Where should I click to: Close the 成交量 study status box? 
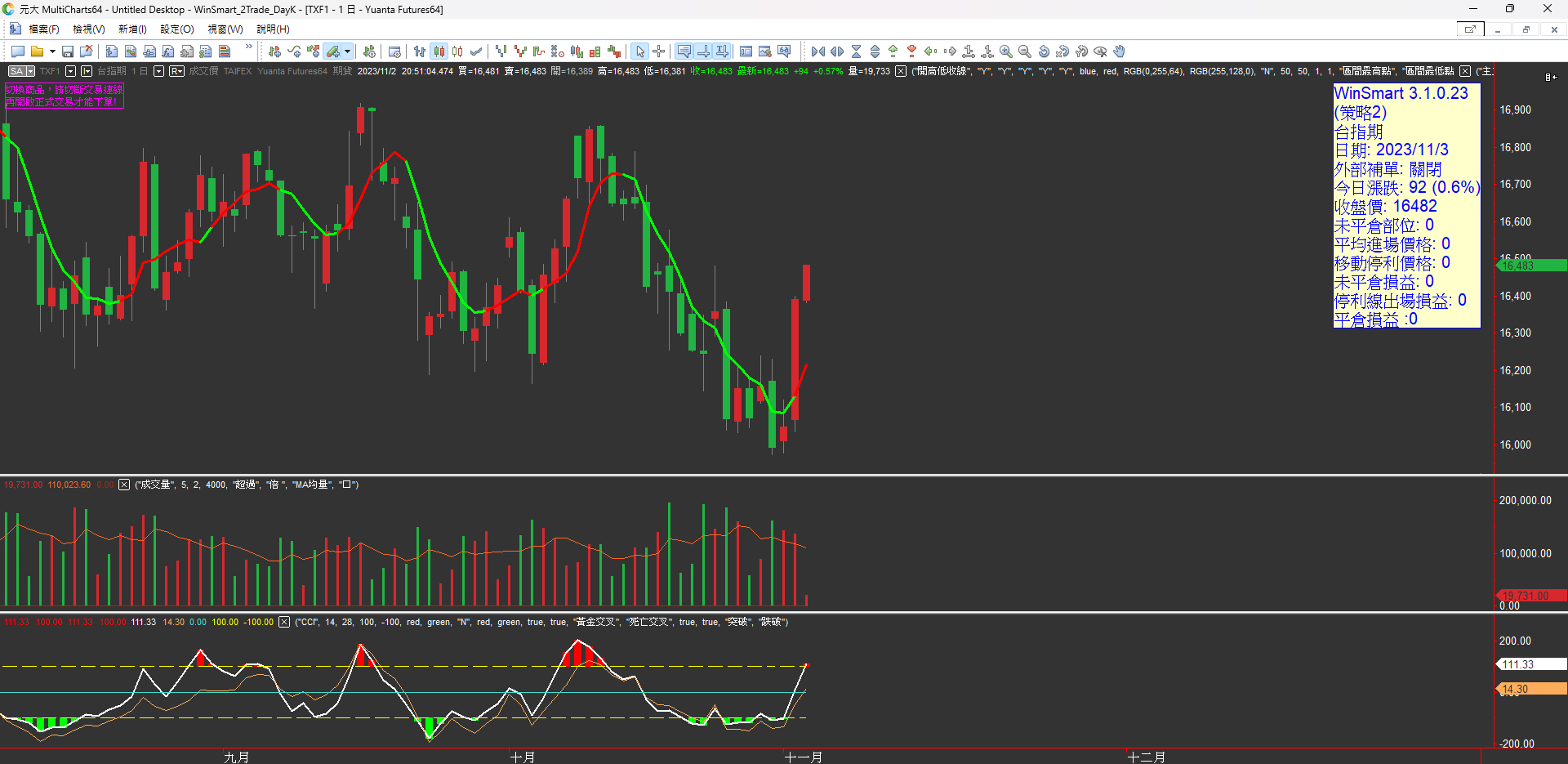pyautogui.click(x=124, y=485)
